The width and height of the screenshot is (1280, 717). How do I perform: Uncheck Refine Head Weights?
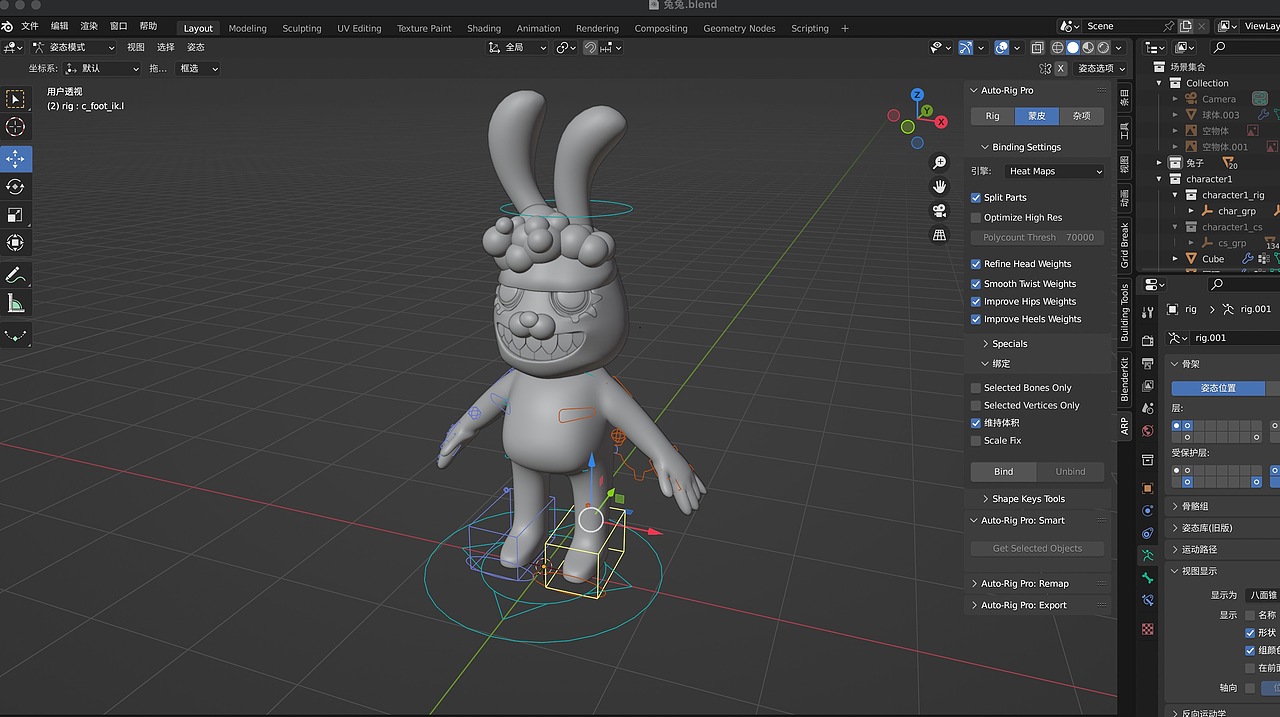(x=976, y=264)
